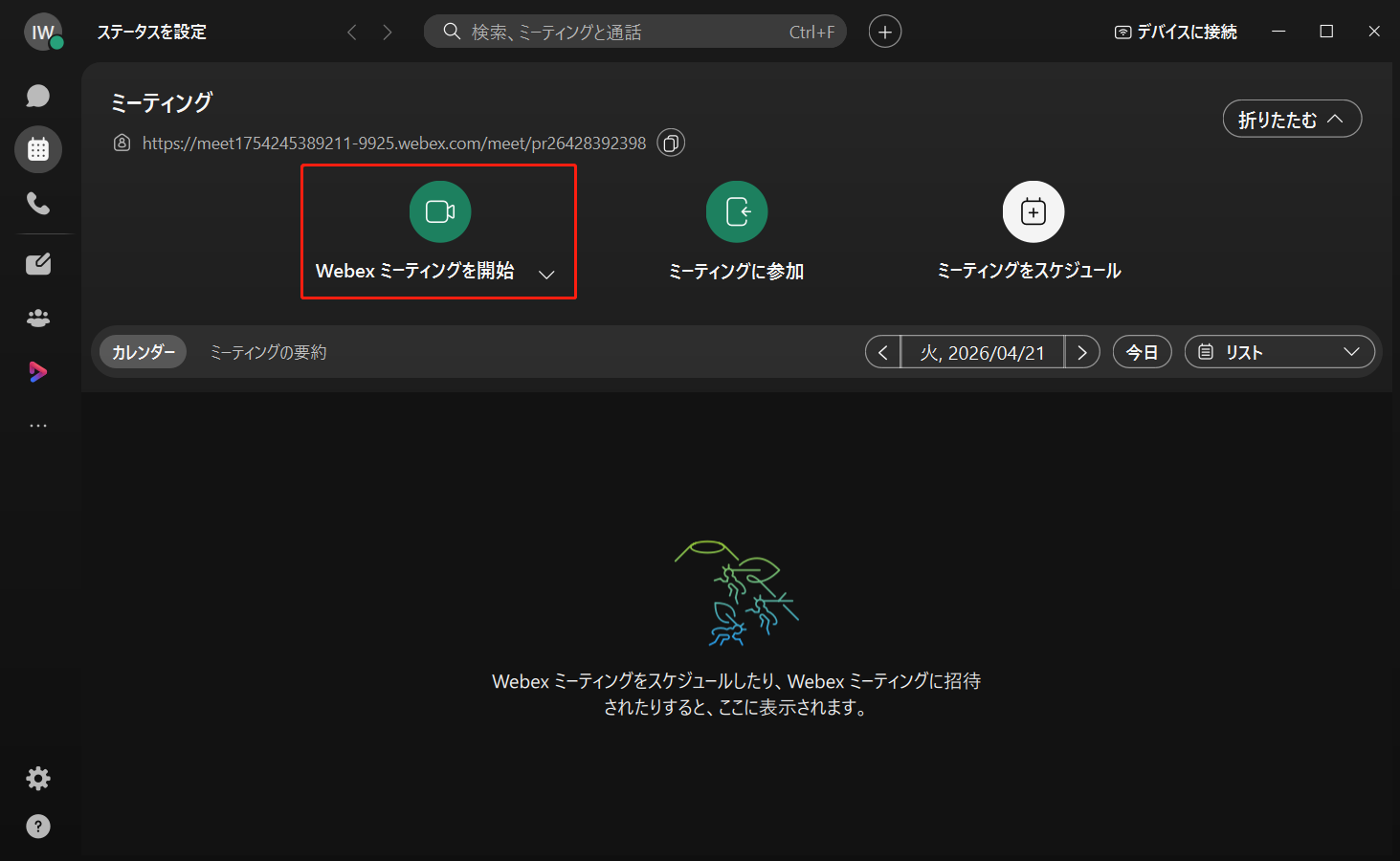Select the Meetings calendar sidebar icon
1400x861 pixels.
[38, 149]
